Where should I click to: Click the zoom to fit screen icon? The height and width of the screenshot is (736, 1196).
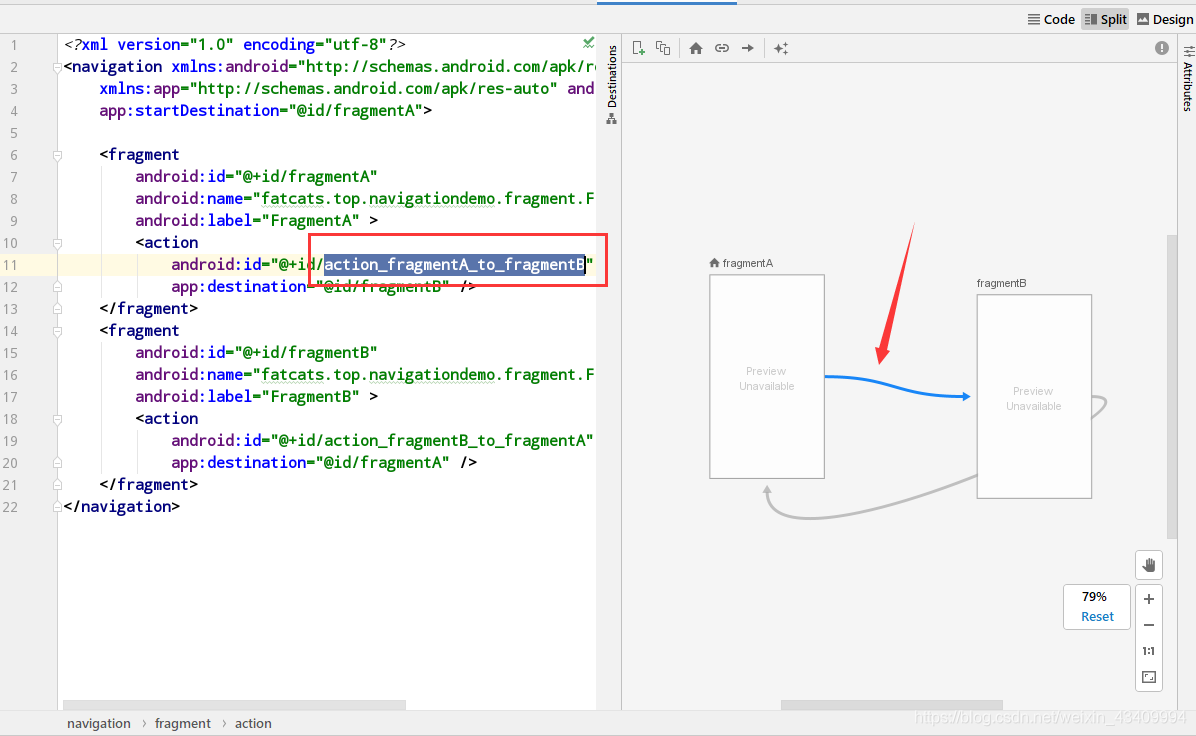1149,677
